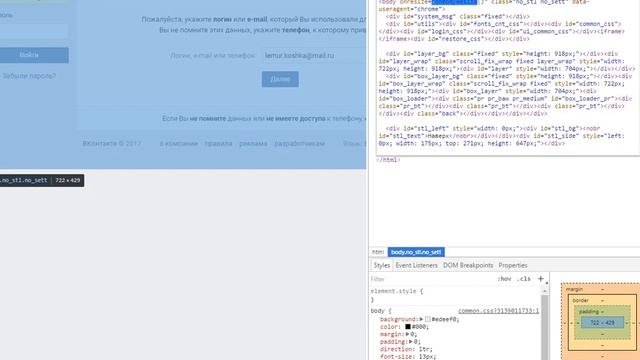Click the box model border label
Viewport: 640px width, 360px height.
[580, 300]
